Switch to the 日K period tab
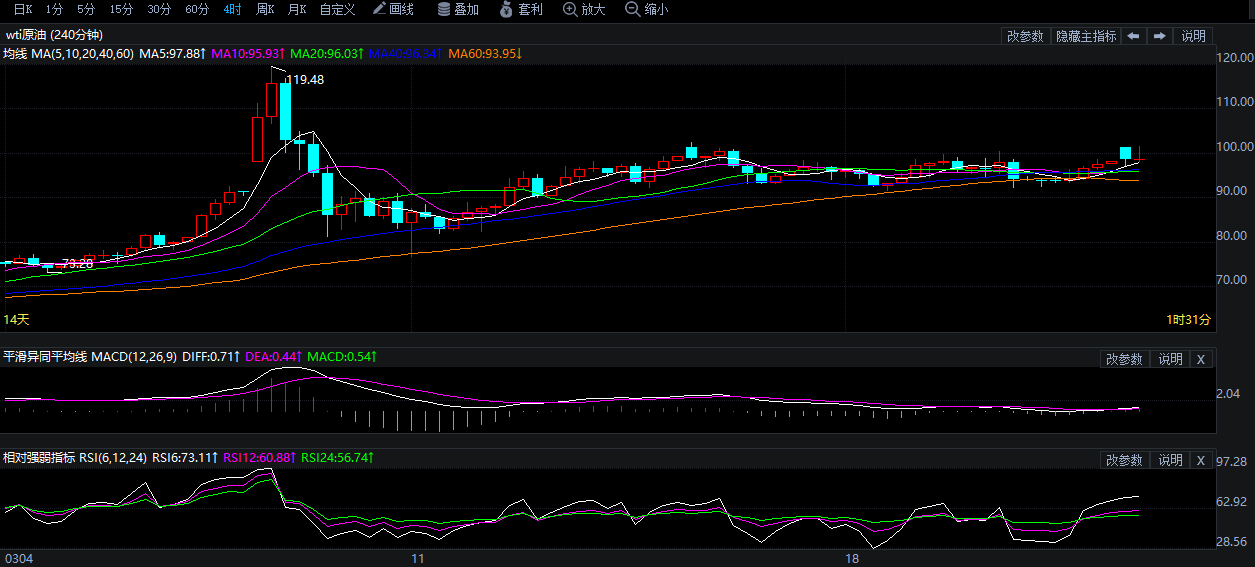 point(22,9)
